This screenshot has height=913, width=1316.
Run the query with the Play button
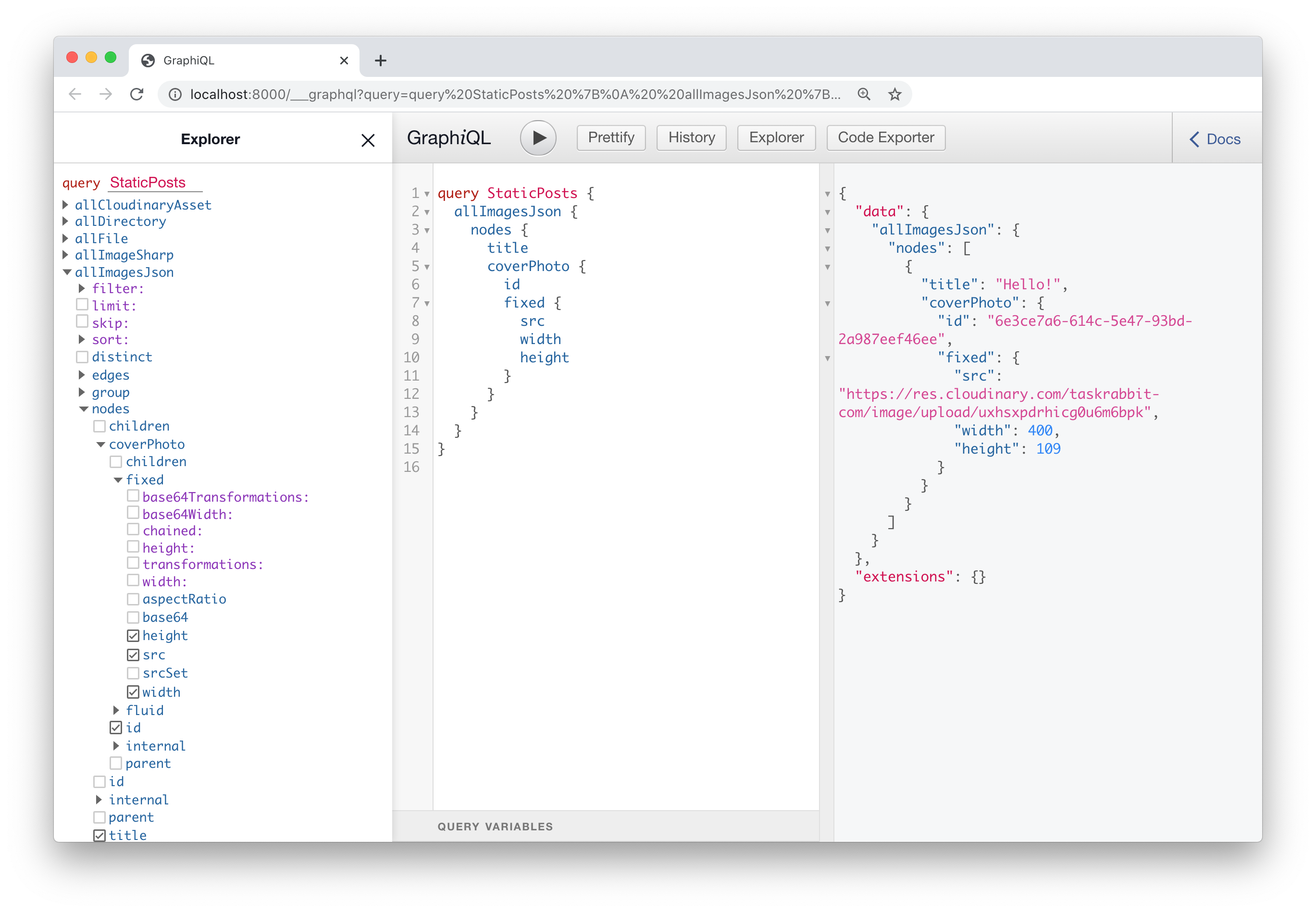pos(537,137)
